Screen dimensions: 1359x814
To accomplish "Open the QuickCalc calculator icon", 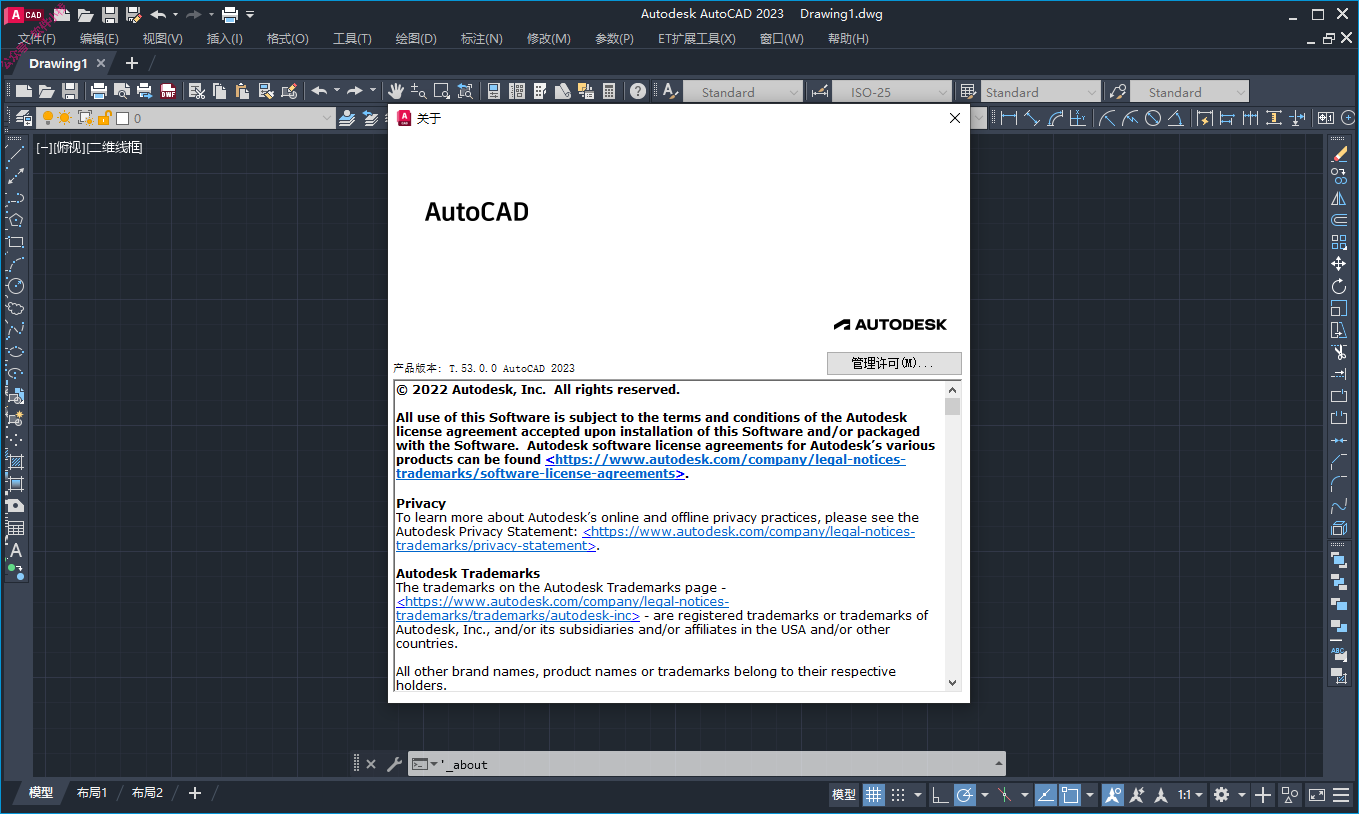I will (x=609, y=91).
